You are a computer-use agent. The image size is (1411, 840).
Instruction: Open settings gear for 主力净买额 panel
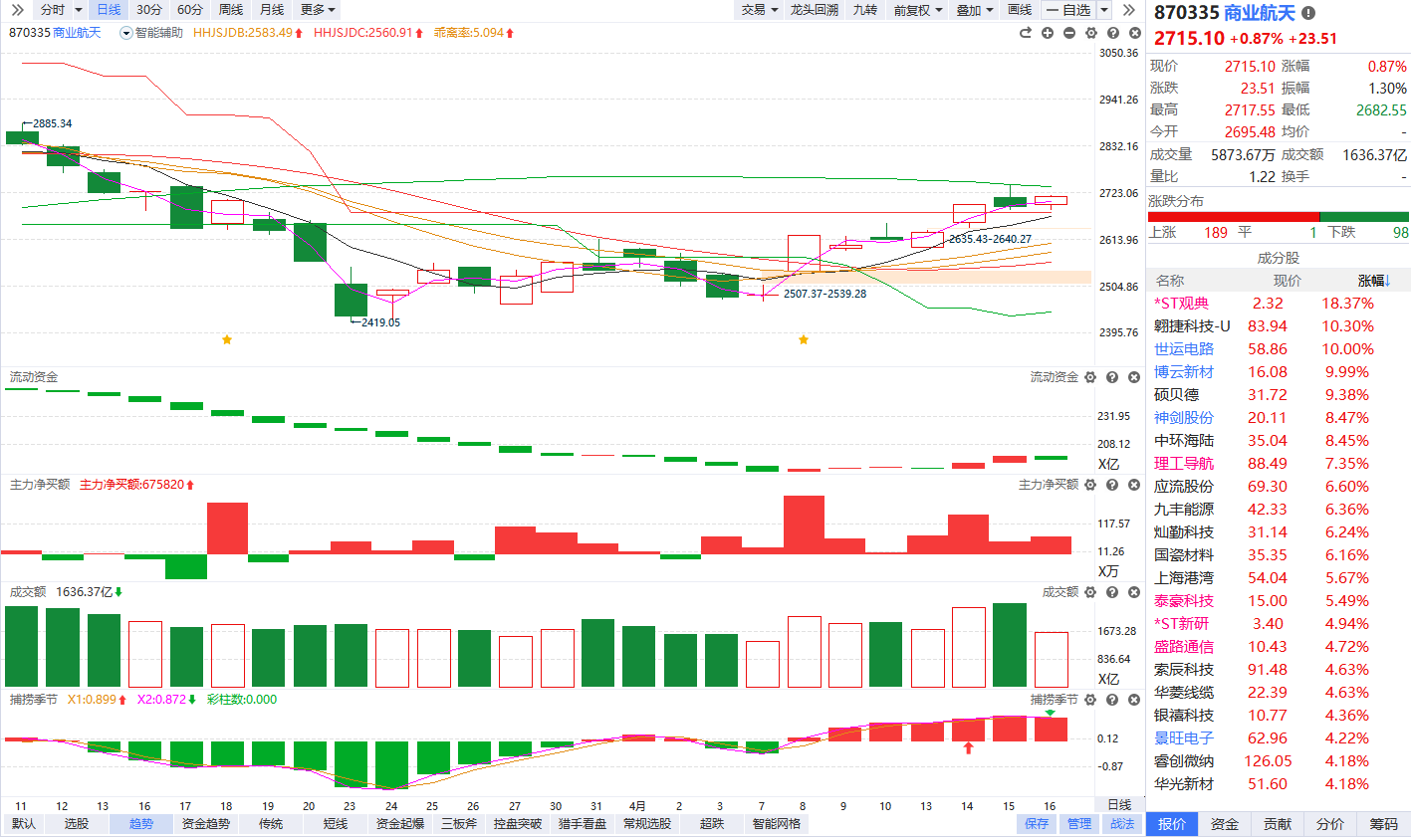pos(1090,485)
